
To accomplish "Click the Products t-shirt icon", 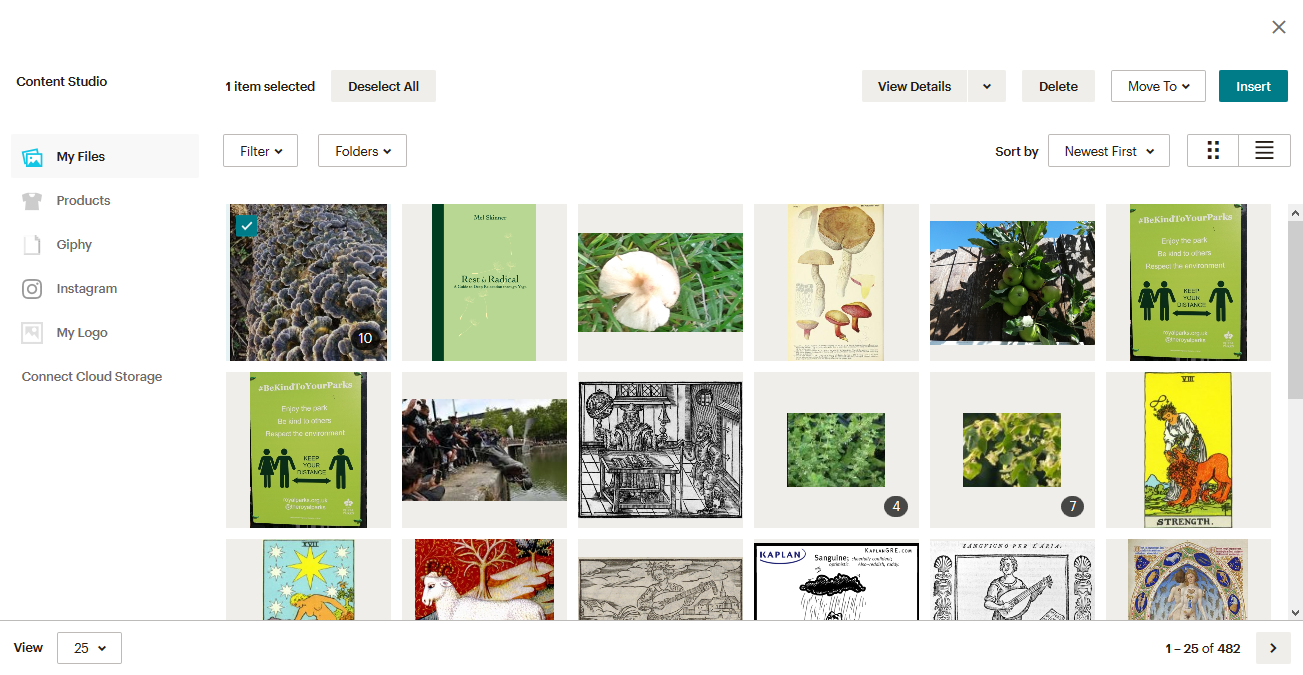I will 32,201.
